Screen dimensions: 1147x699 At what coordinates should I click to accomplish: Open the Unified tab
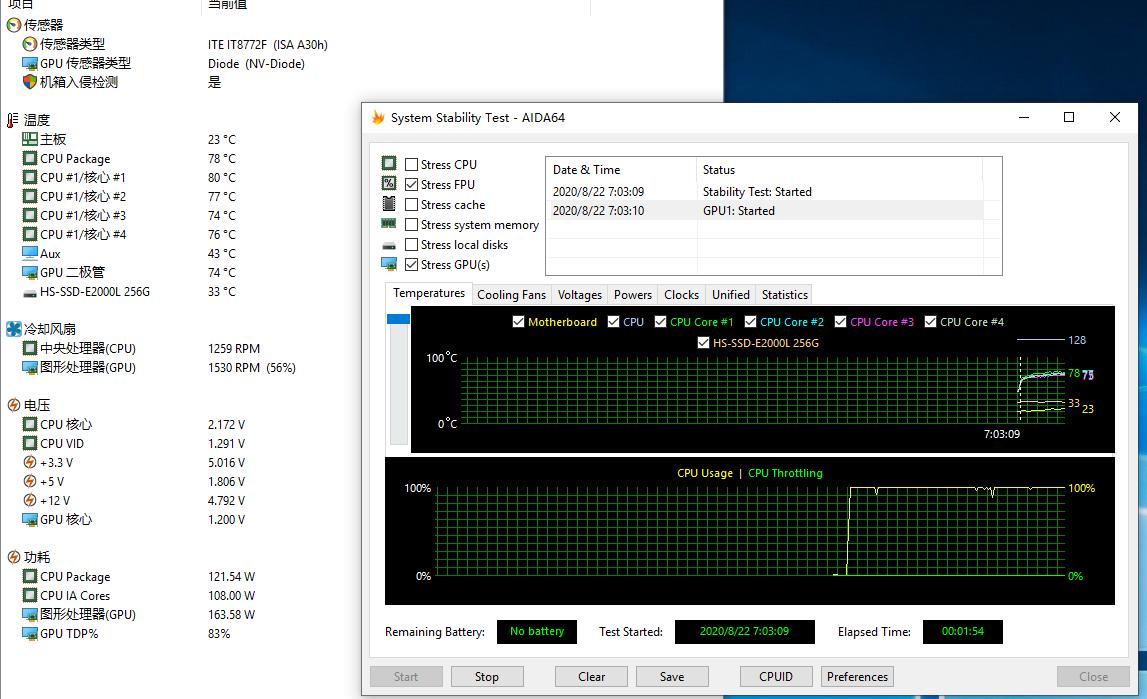[x=731, y=295]
